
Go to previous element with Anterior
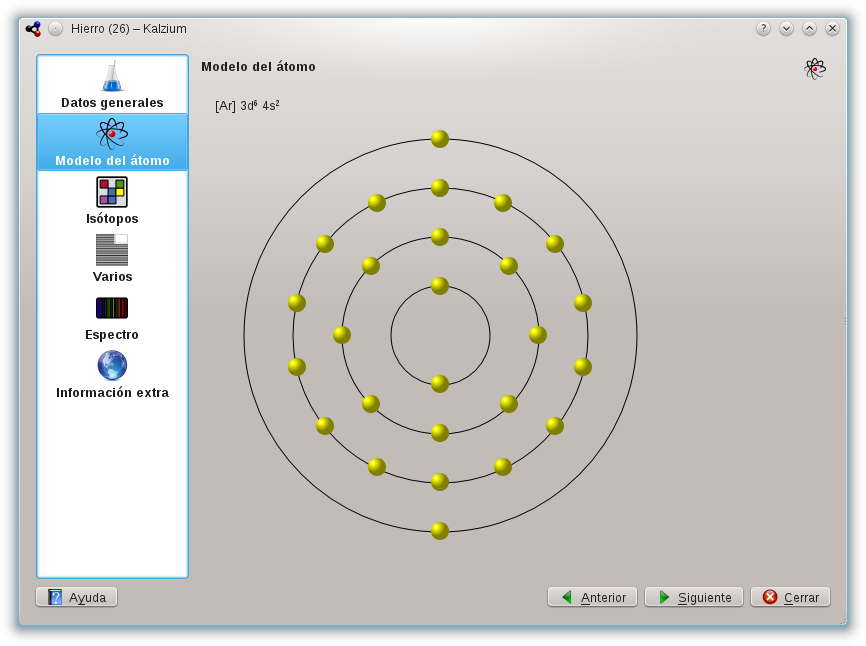[593, 597]
